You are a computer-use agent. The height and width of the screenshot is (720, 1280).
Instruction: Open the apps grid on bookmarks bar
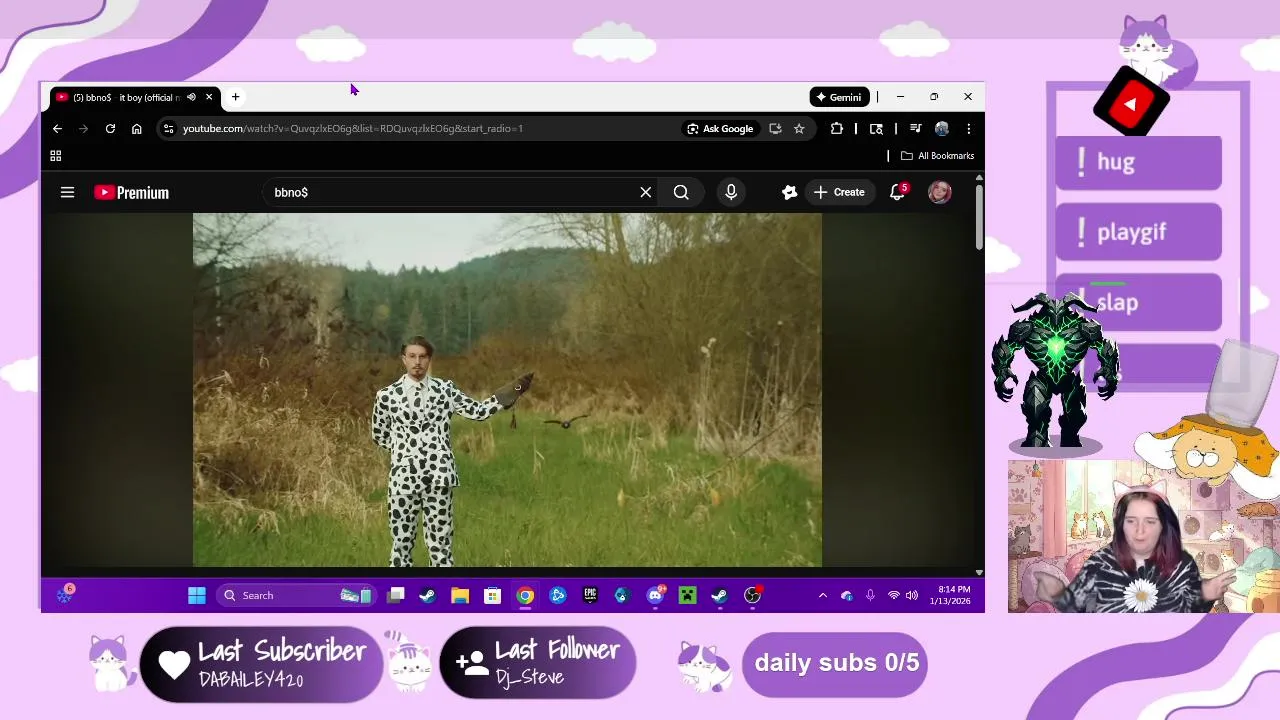tap(56, 156)
